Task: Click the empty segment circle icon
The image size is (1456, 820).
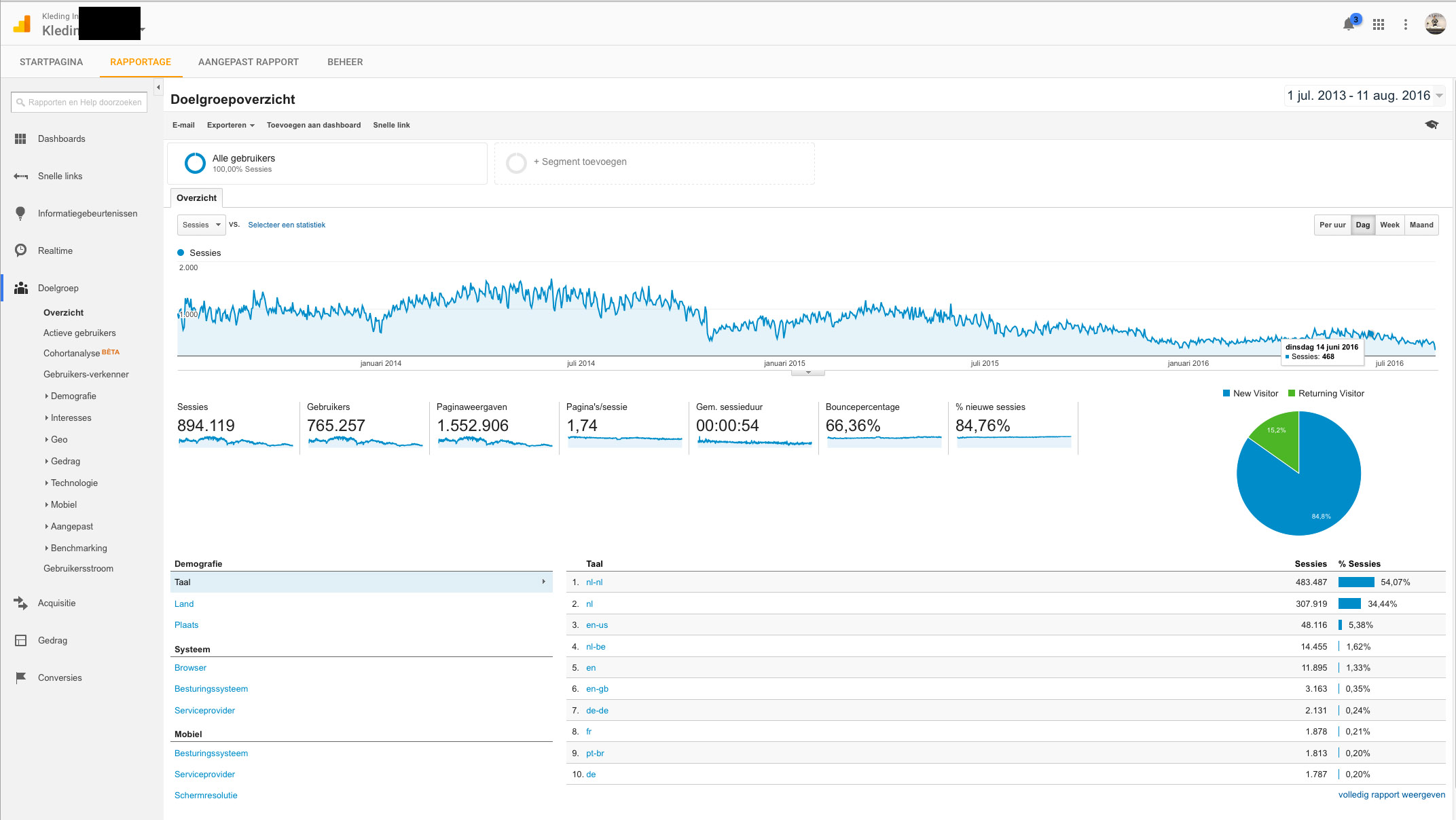Action: point(516,163)
